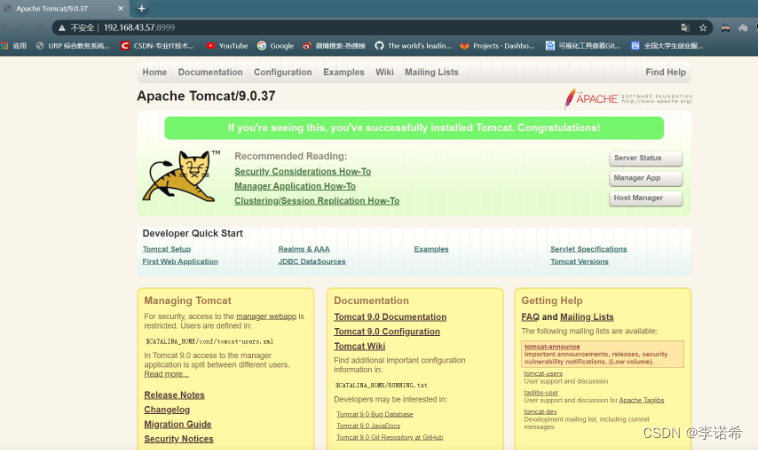Click the translate page icon
Viewport: 758px width, 450px height.
(685, 28)
